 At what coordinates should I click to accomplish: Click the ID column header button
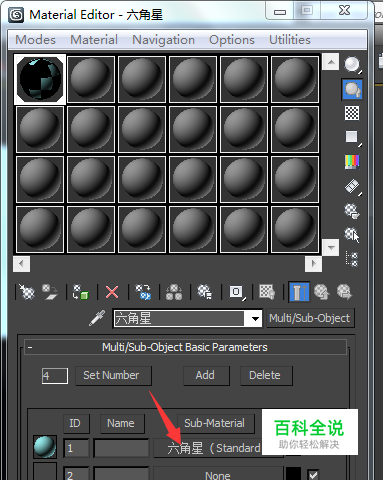coord(76,423)
